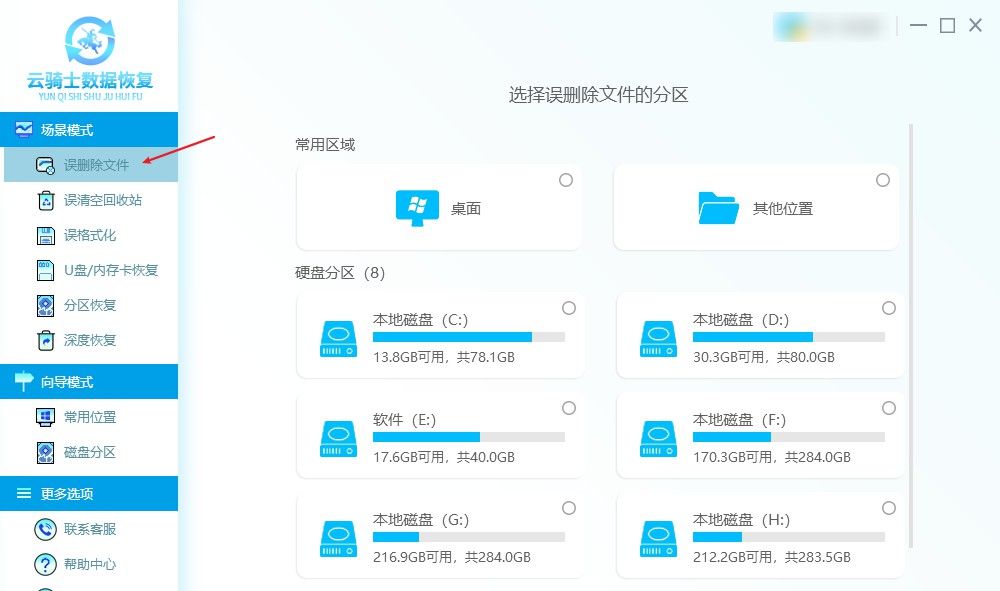The height and width of the screenshot is (591, 1000).
Task: Click the 216.9GB可用，共284.0GB text
Action: point(452,557)
